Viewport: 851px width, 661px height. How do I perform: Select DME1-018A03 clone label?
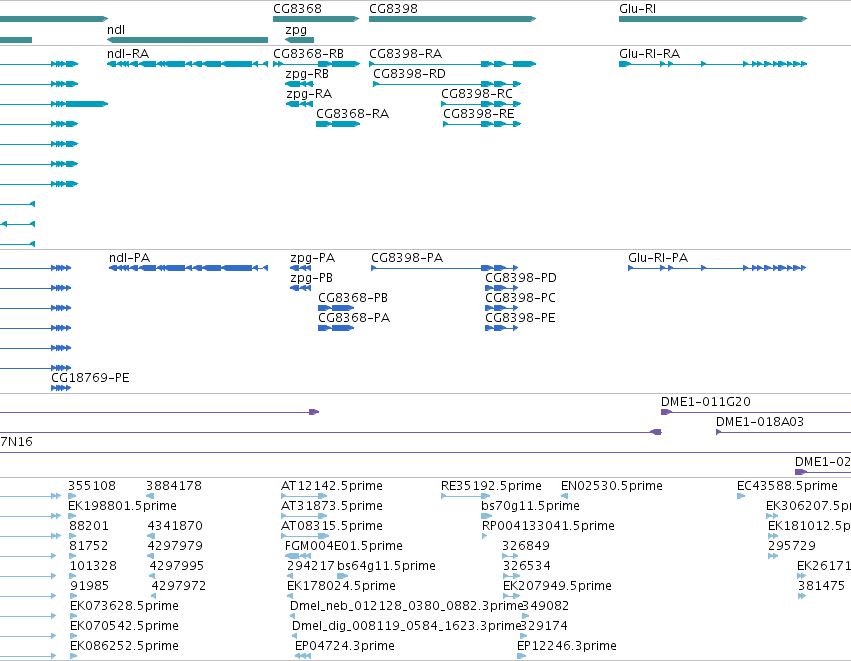coord(760,422)
